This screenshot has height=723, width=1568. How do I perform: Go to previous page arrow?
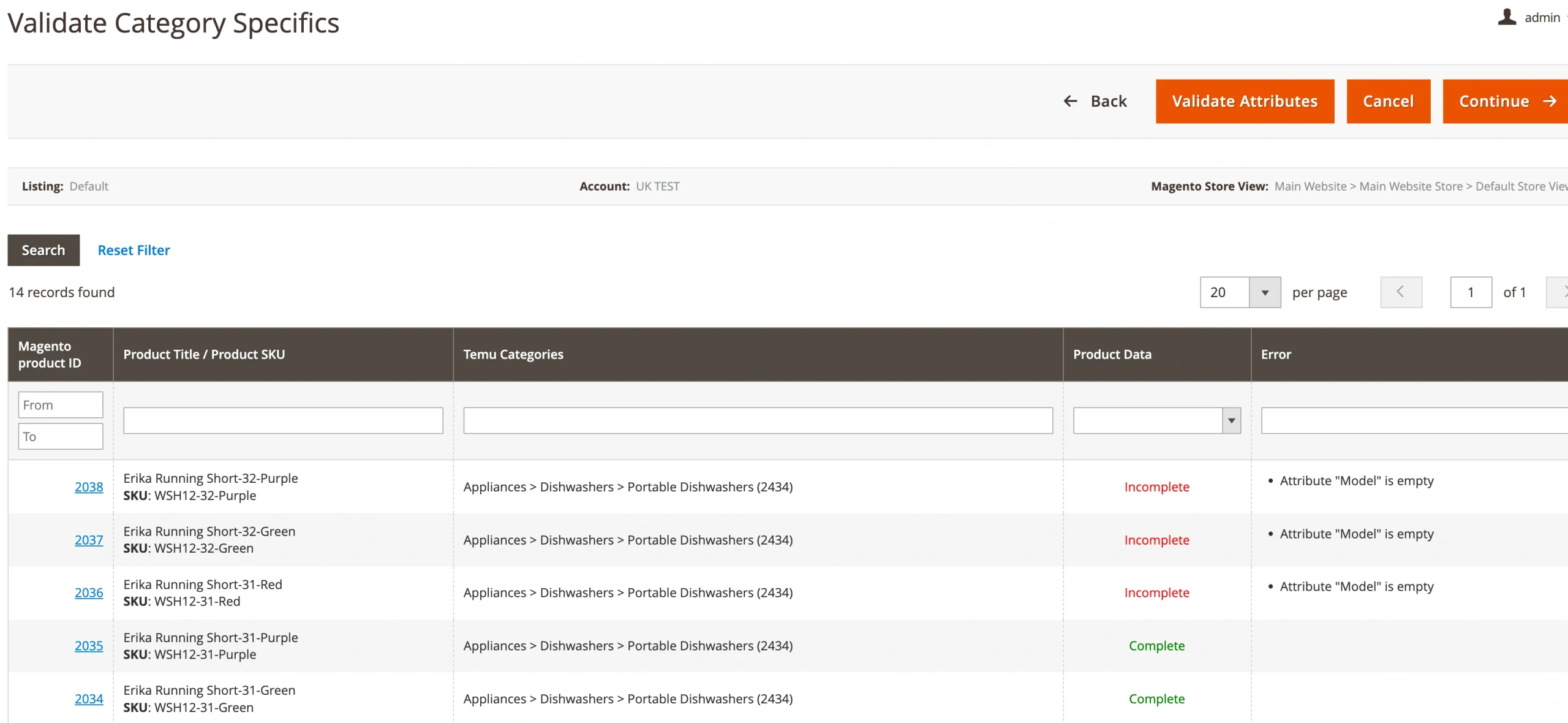coord(1401,292)
